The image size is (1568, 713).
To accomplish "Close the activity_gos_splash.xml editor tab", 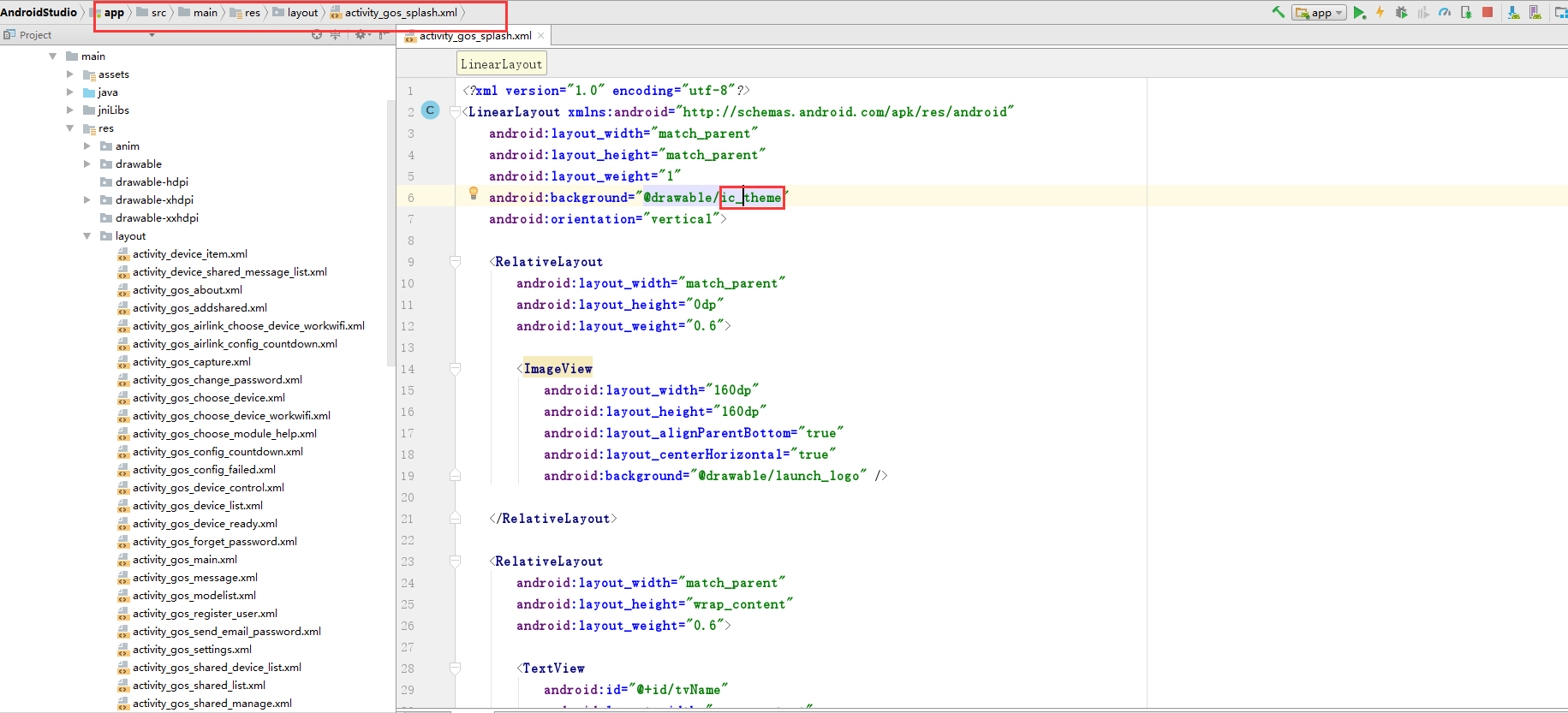I will [541, 36].
